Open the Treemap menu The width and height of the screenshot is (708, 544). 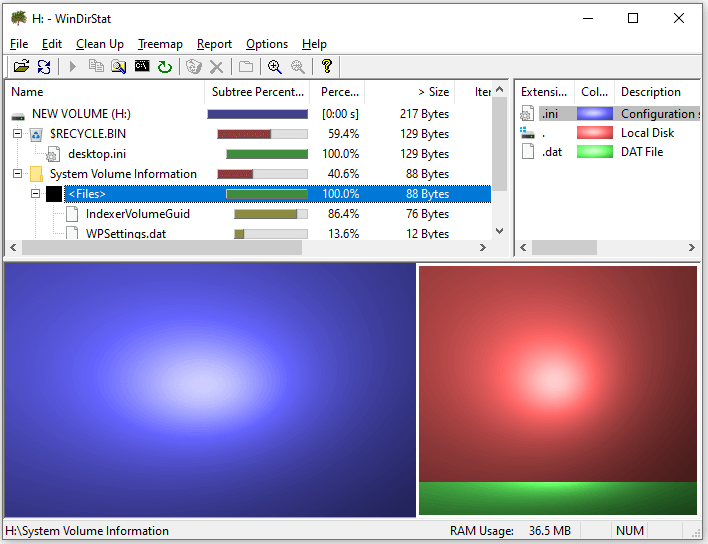pos(160,44)
